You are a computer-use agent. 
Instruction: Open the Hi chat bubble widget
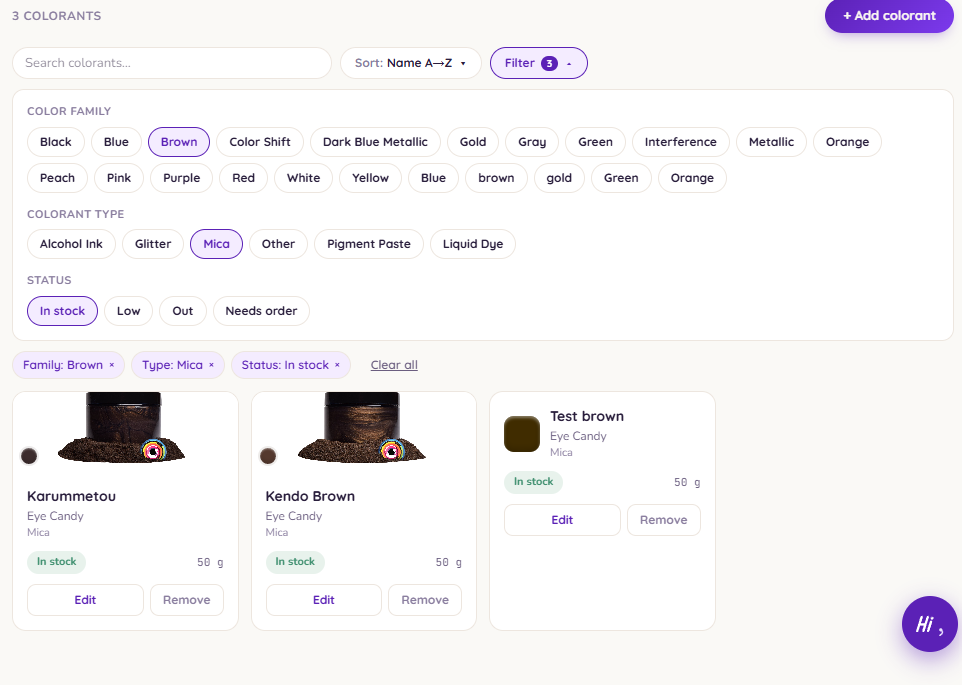coord(929,624)
